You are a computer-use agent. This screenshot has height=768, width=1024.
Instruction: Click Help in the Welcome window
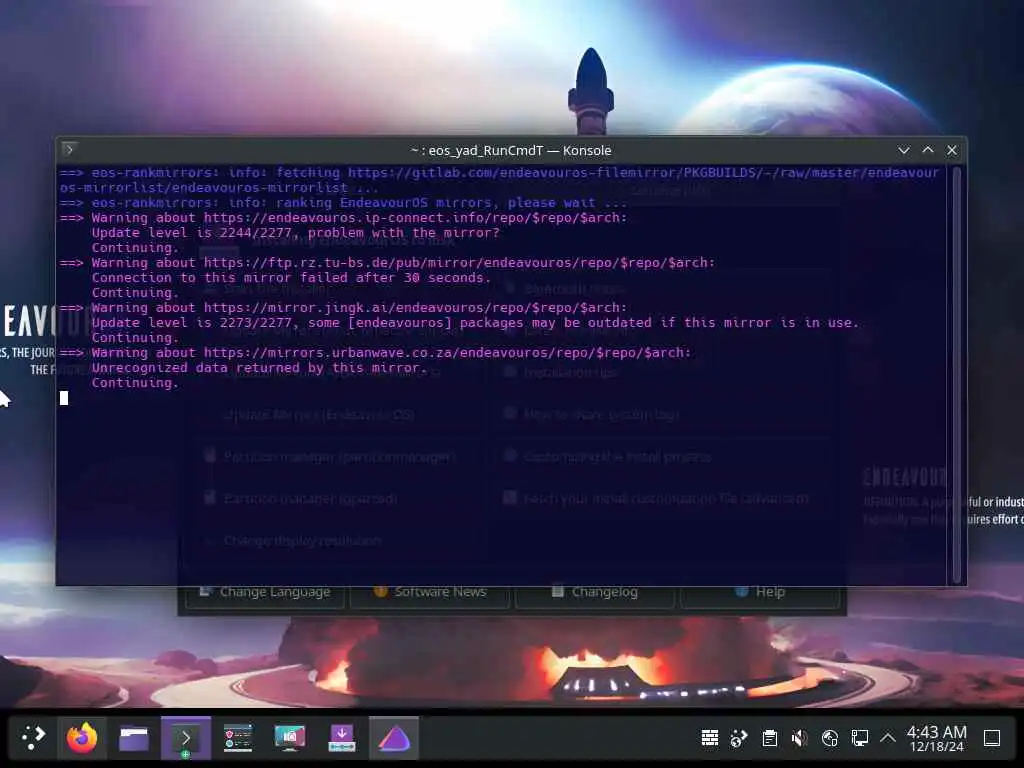click(760, 592)
